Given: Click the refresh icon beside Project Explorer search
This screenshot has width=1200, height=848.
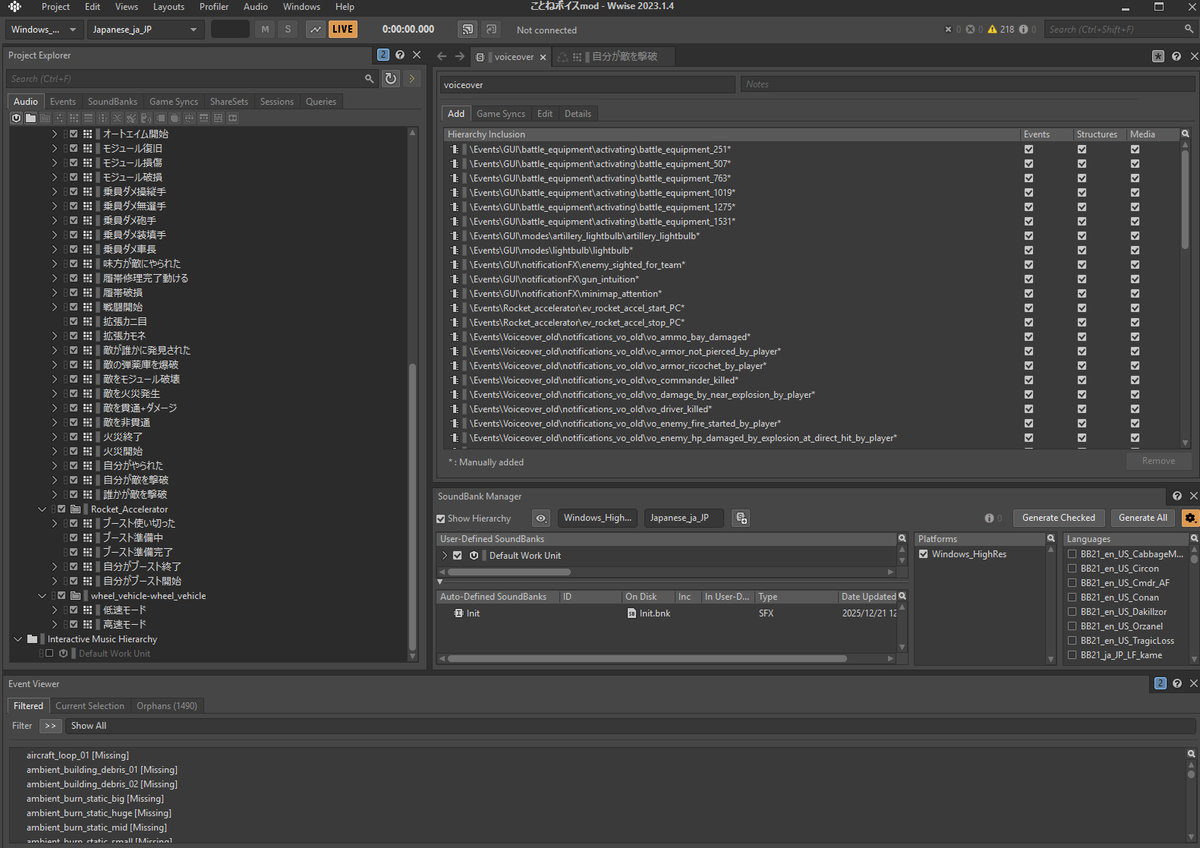Looking at the screenshot, I should (391, 78).
